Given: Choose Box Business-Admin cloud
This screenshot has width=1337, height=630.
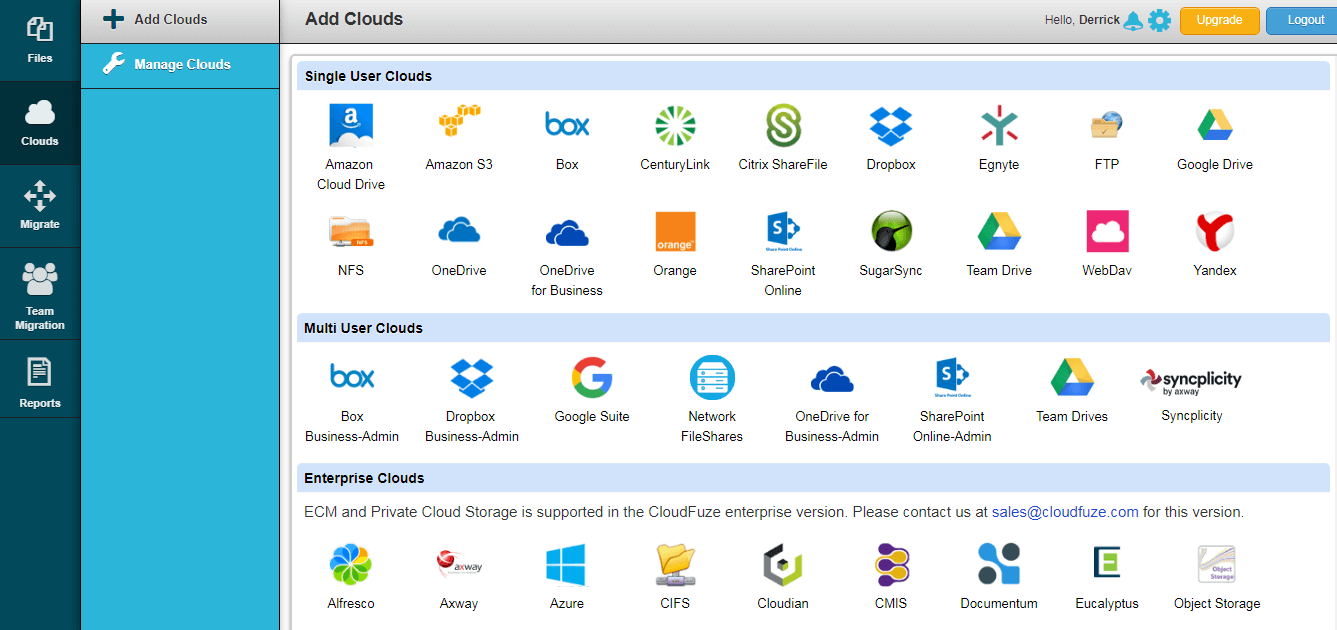Looking at the screenshot, I should click(x=352, y=377).
